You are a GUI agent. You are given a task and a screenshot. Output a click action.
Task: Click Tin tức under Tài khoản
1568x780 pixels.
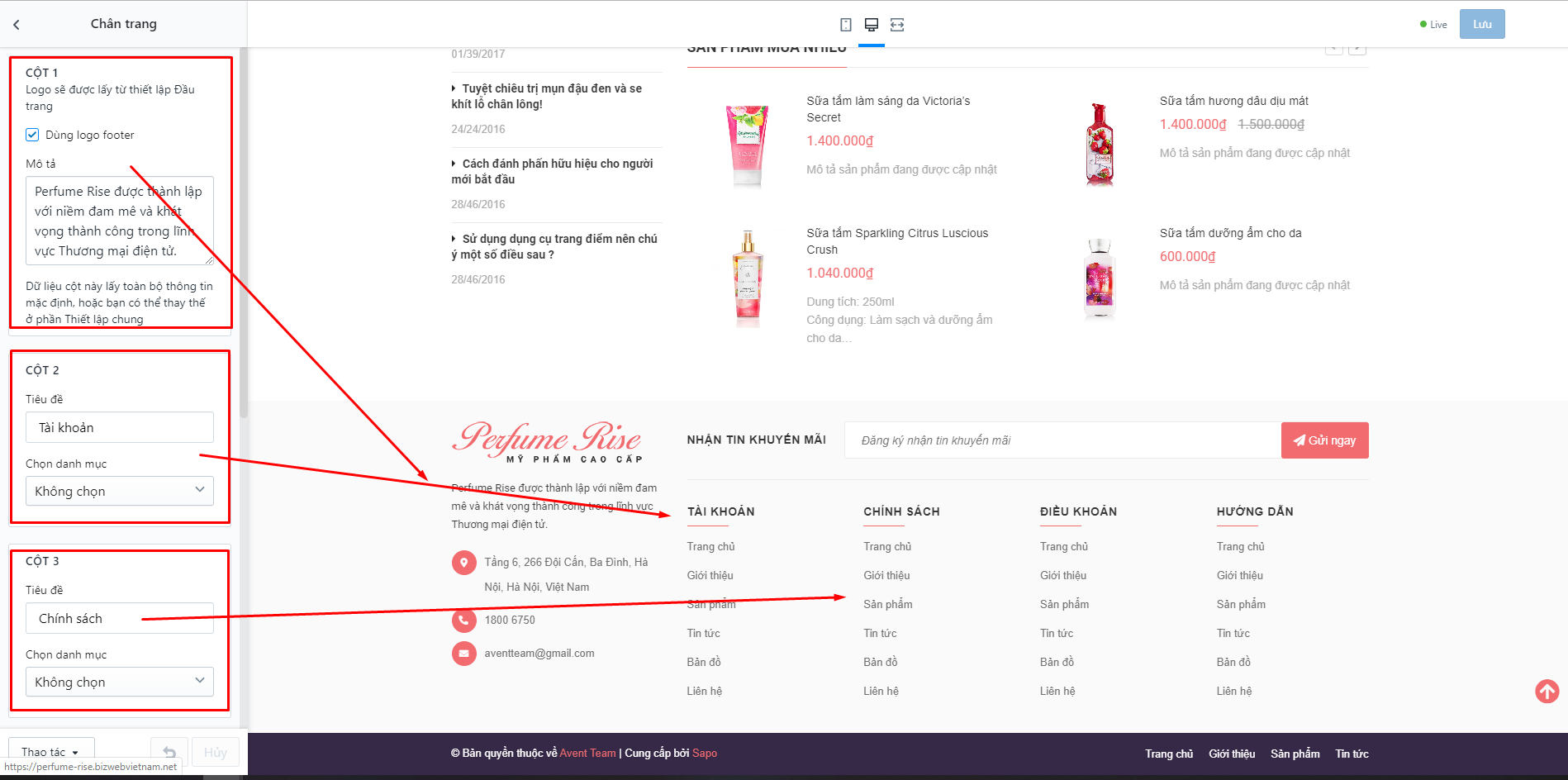[x=704, y=633]
